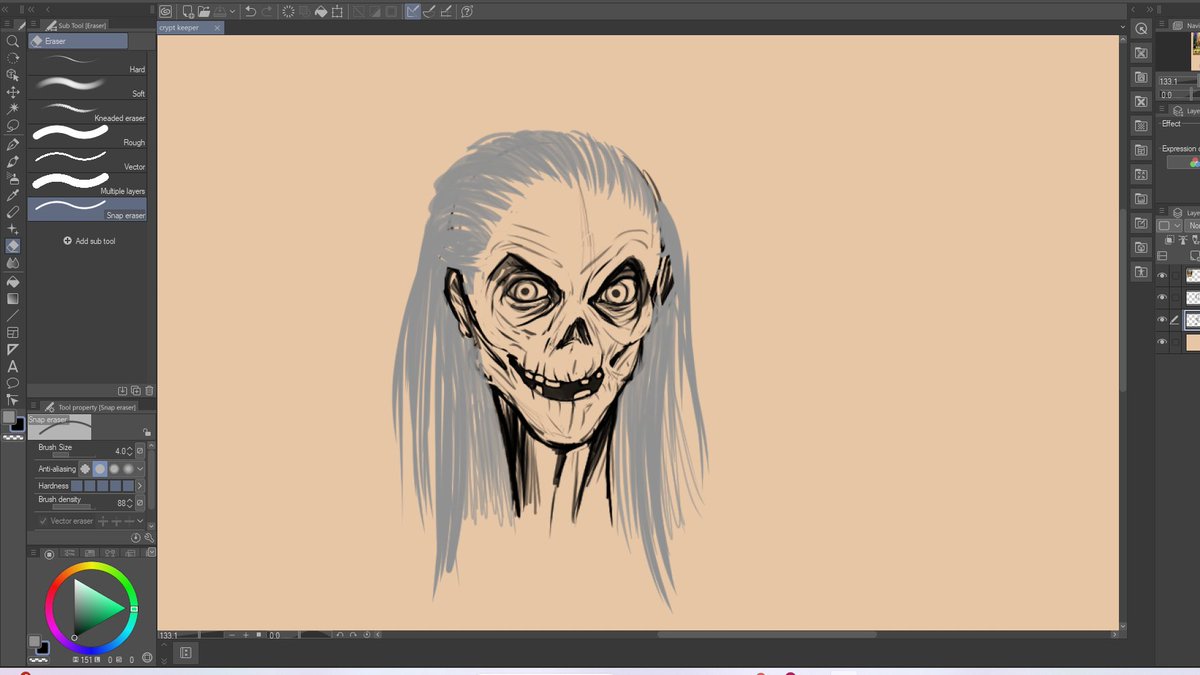Viewport: 1200px width, 675px height.
Task: Toggle tool property lock icon
Action: [x=147, y=433]
